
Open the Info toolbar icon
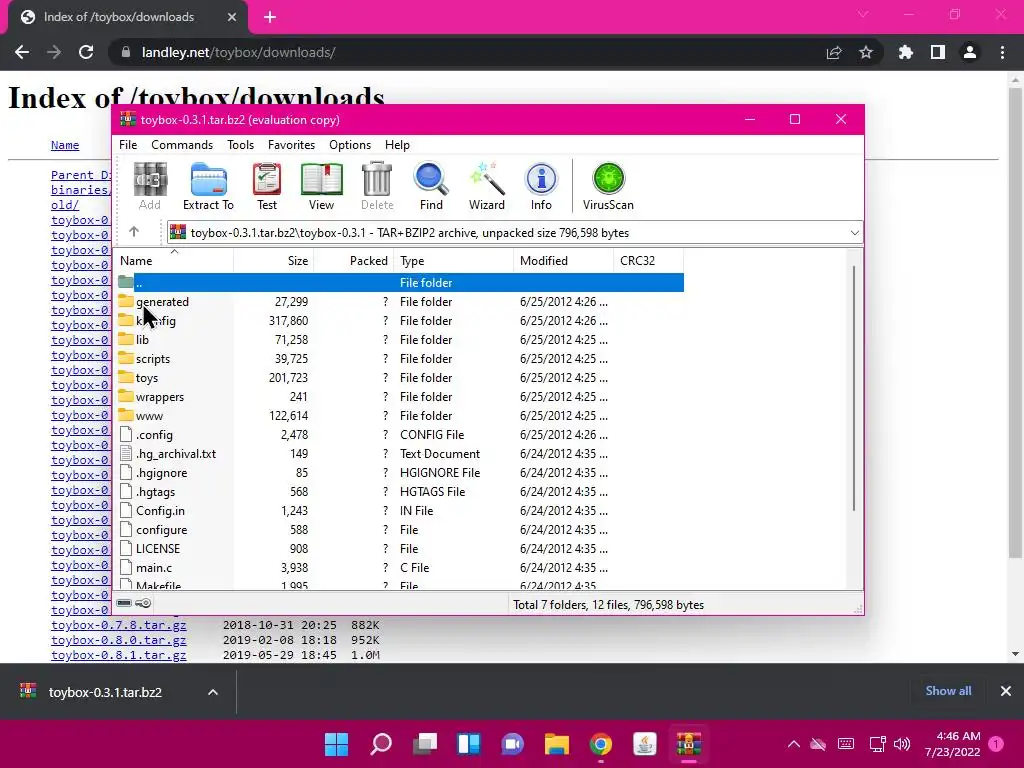(x=541, y=186)
